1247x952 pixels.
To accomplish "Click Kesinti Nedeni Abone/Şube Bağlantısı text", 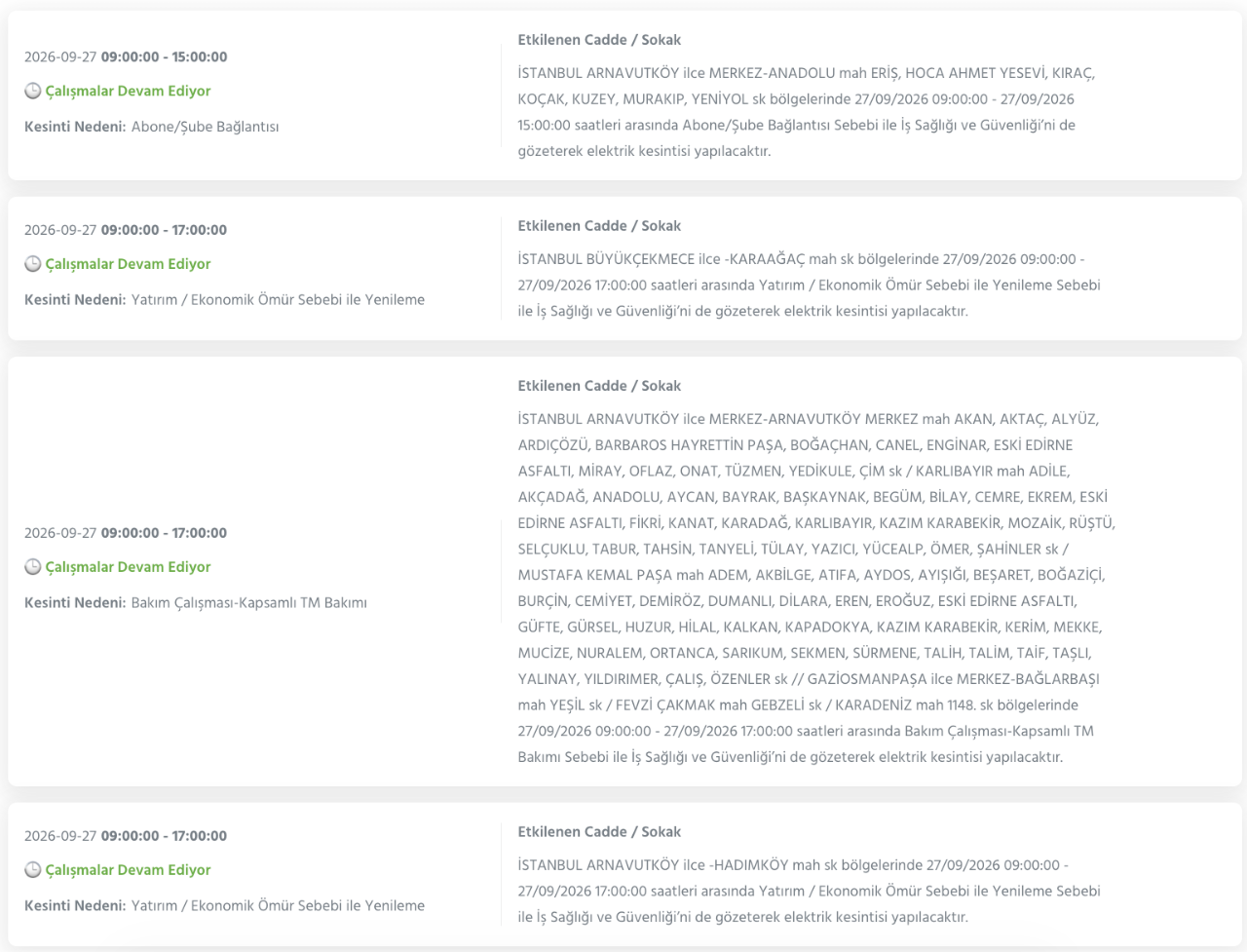I will coord(152,127).
